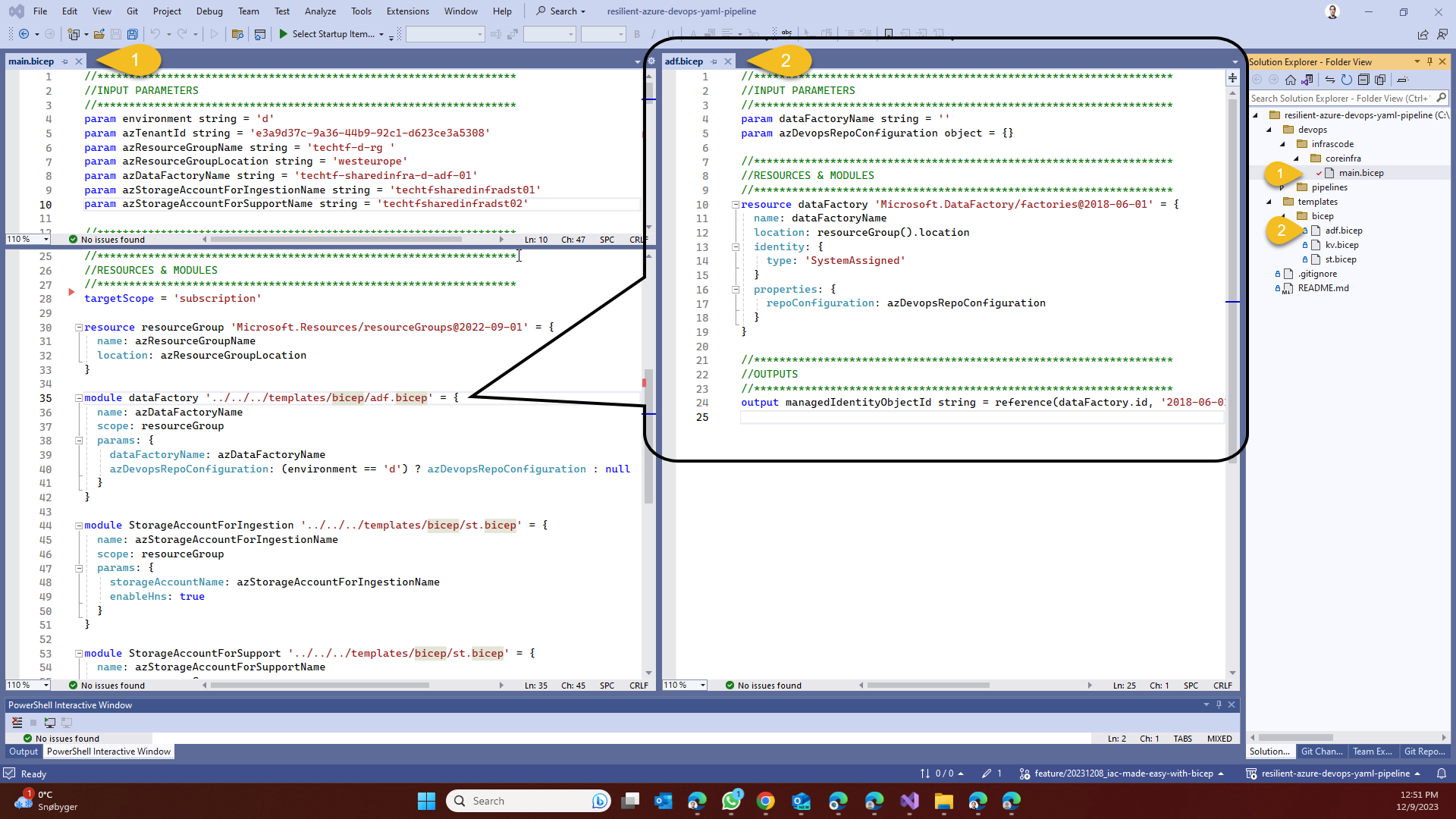Image resolution: width=1456 pixels, height=819 pixels.
Task: Collapse the dataFactory module code block
Action: tap(79, 398)
